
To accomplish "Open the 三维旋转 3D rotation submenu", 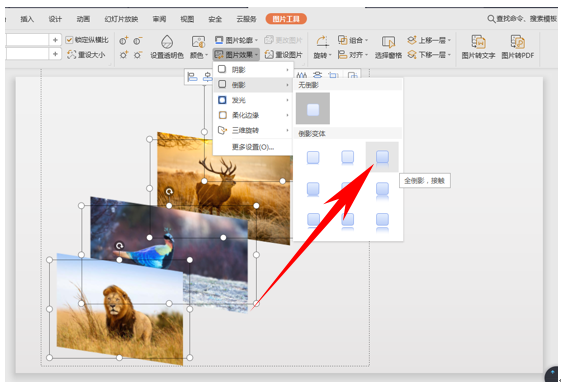I will pyautogui.click(x=253, y=130).
